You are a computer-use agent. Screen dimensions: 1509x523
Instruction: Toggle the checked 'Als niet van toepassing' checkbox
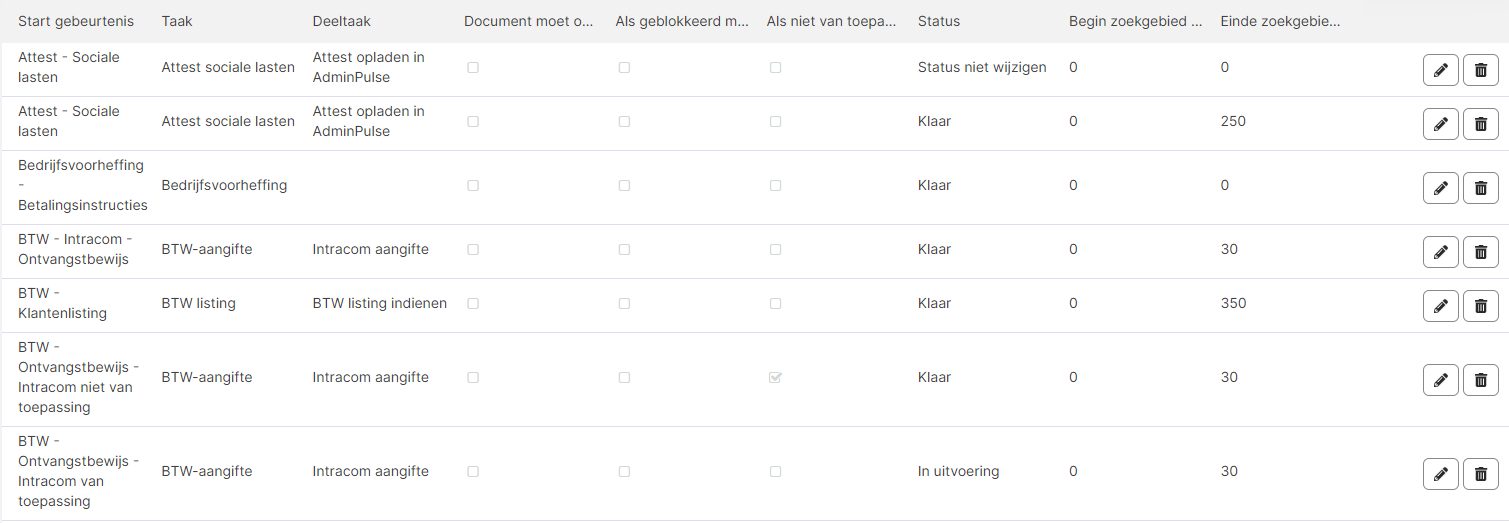(775, 378)
